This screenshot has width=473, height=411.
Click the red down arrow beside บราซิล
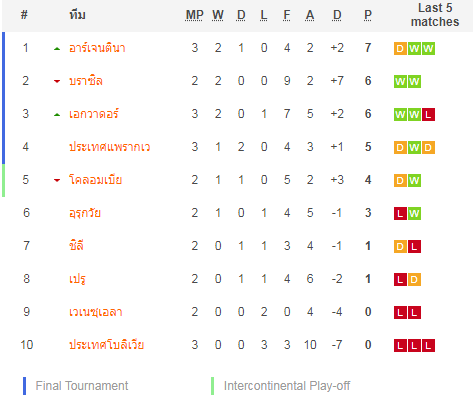pos(57,81)
